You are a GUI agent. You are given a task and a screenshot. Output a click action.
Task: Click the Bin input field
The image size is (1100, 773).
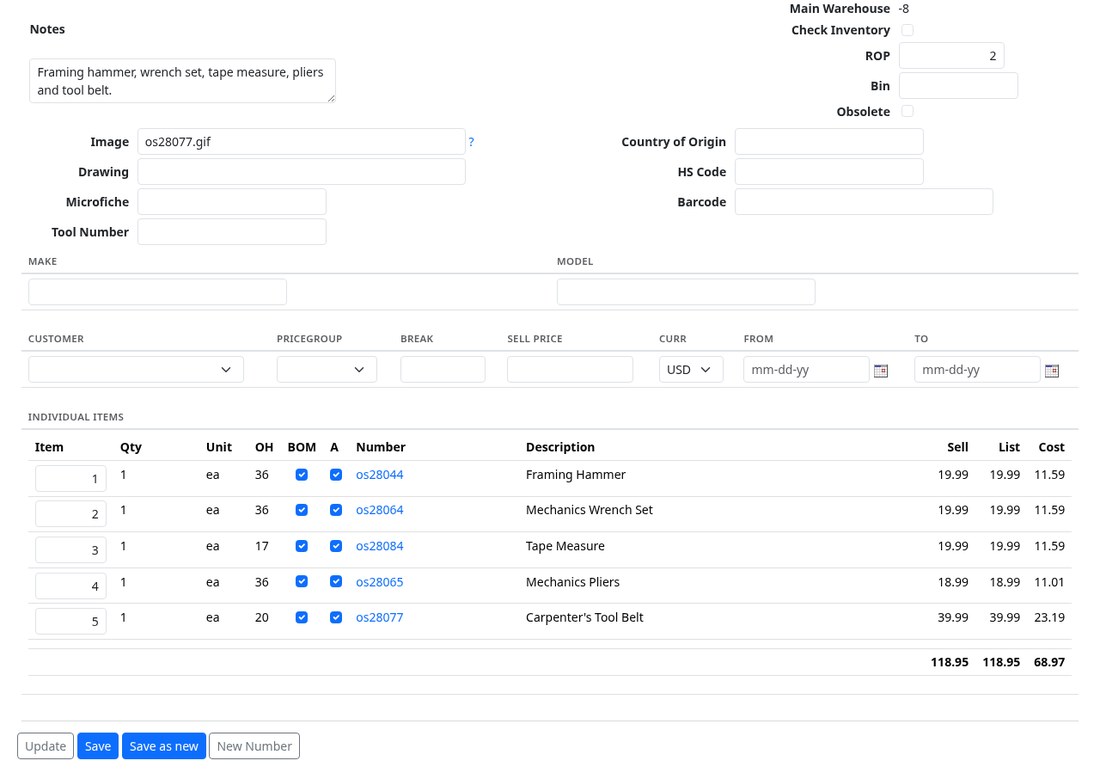(958, 86)
